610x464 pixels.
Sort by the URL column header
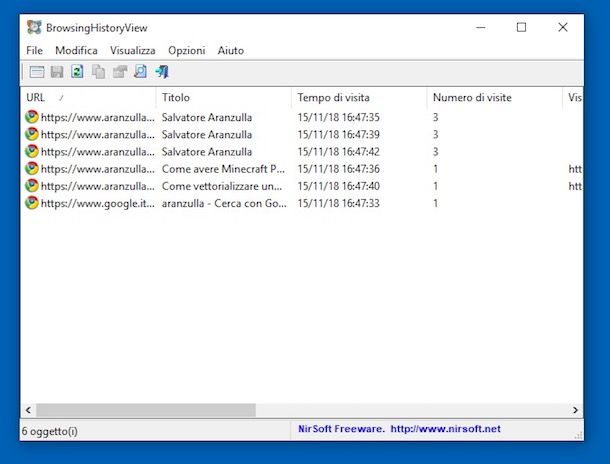tap(88, 98)
